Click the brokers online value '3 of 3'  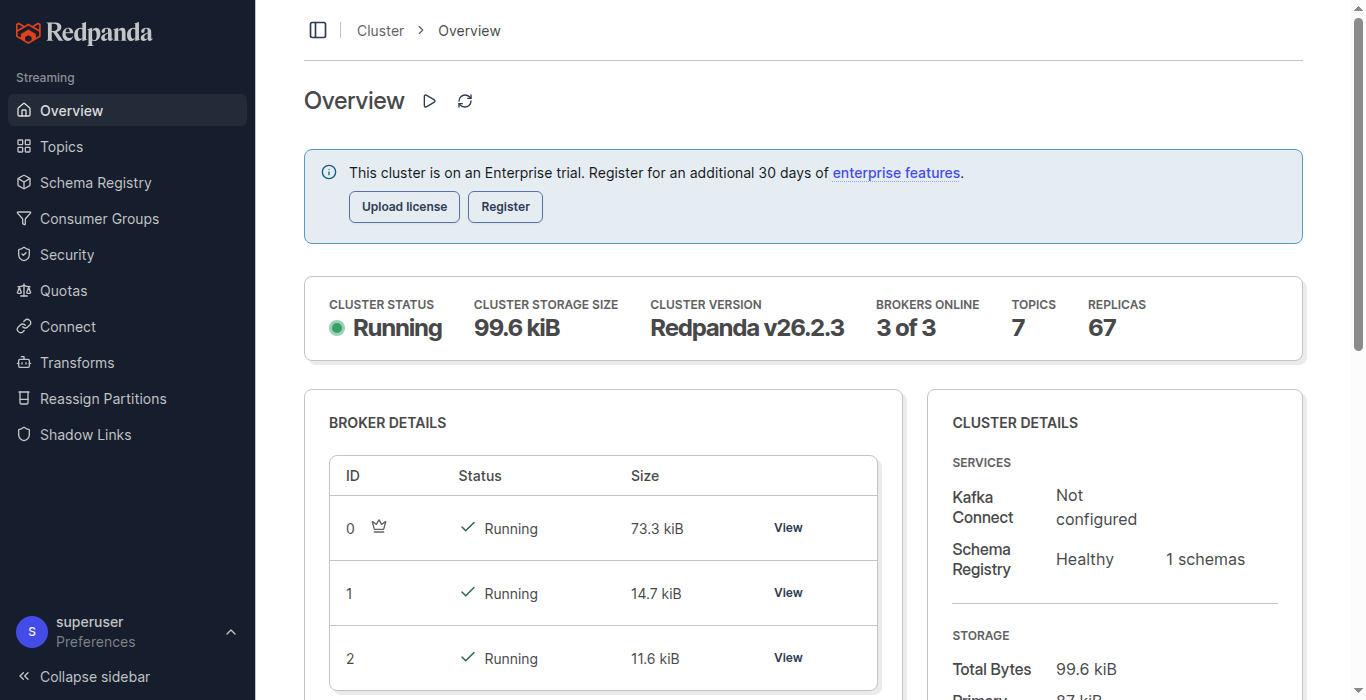(906, 328)
